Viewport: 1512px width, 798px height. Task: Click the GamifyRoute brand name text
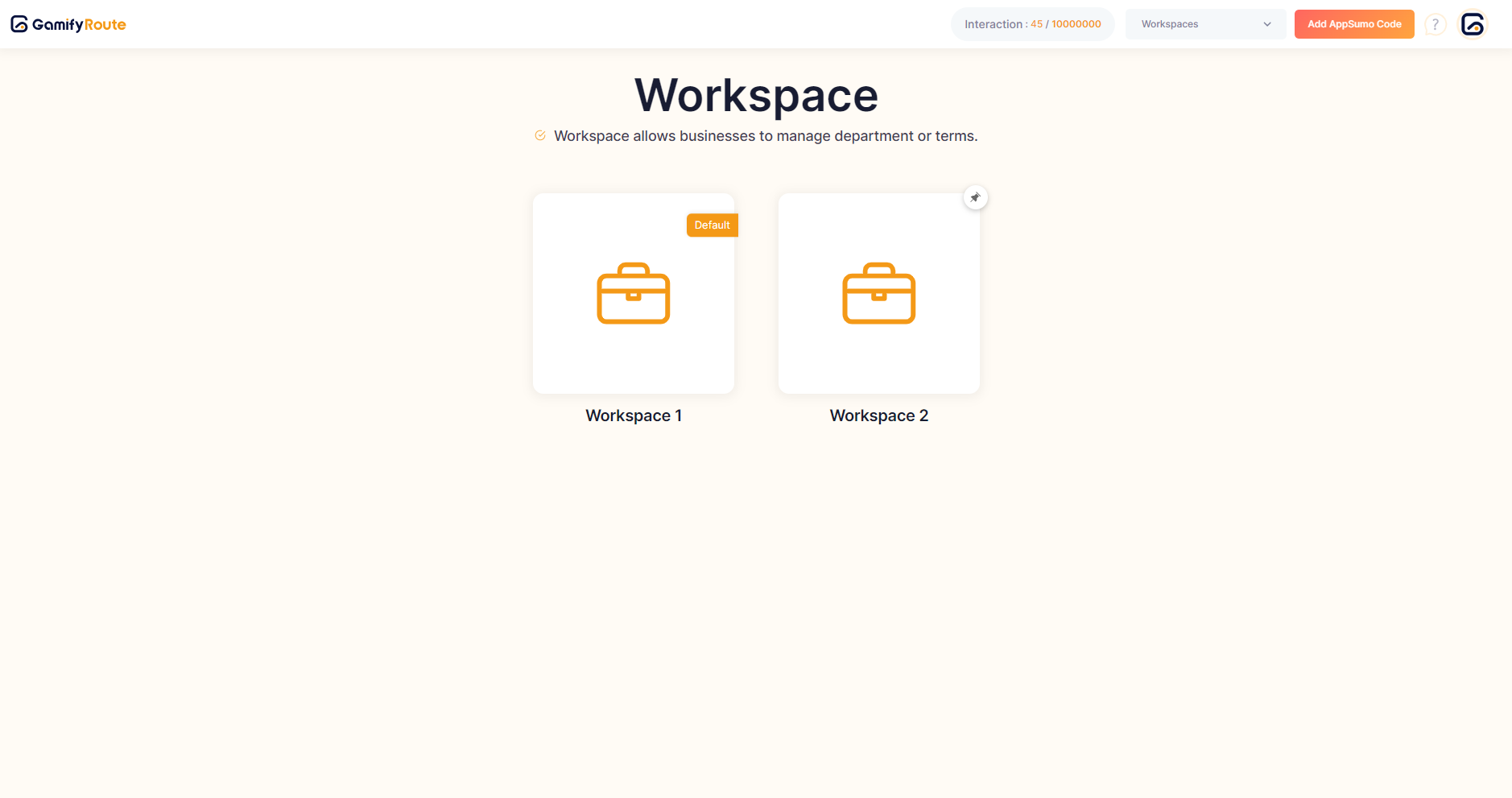tap(79, 25)
